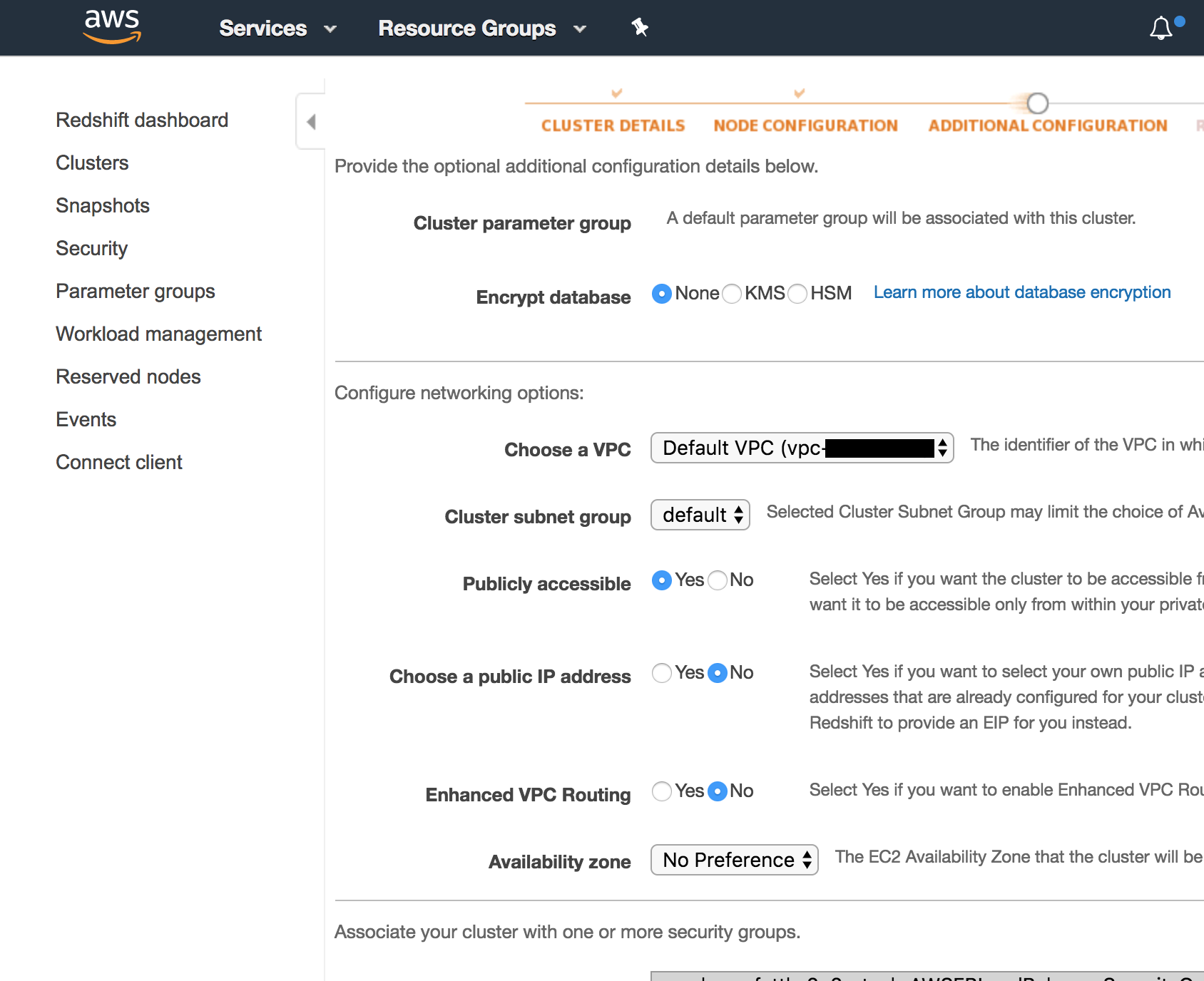
Task: Go to Cluster Details step
Action: [x=613, y=125]
